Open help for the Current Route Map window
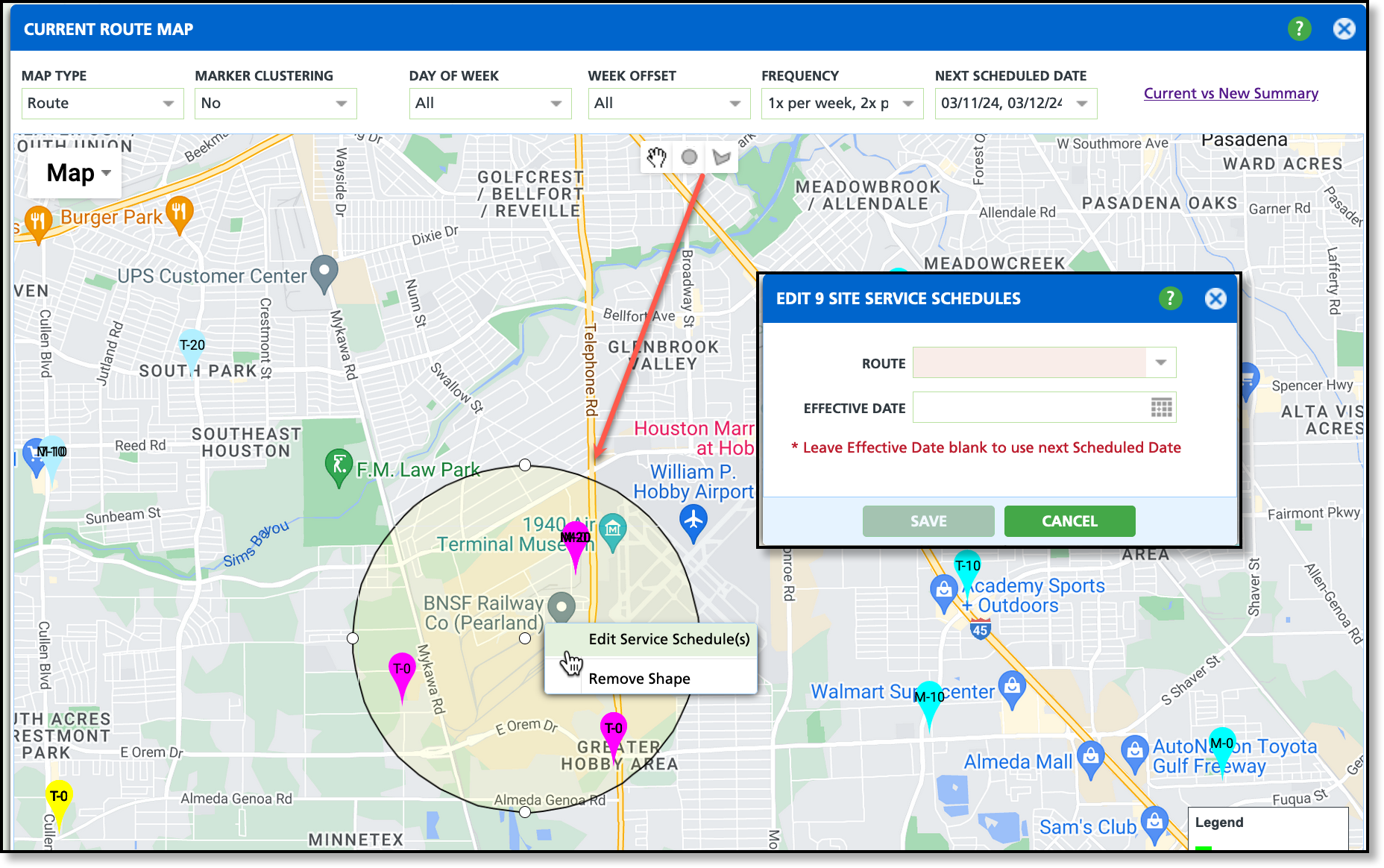1384x868 pixels. pos(1299,29)
